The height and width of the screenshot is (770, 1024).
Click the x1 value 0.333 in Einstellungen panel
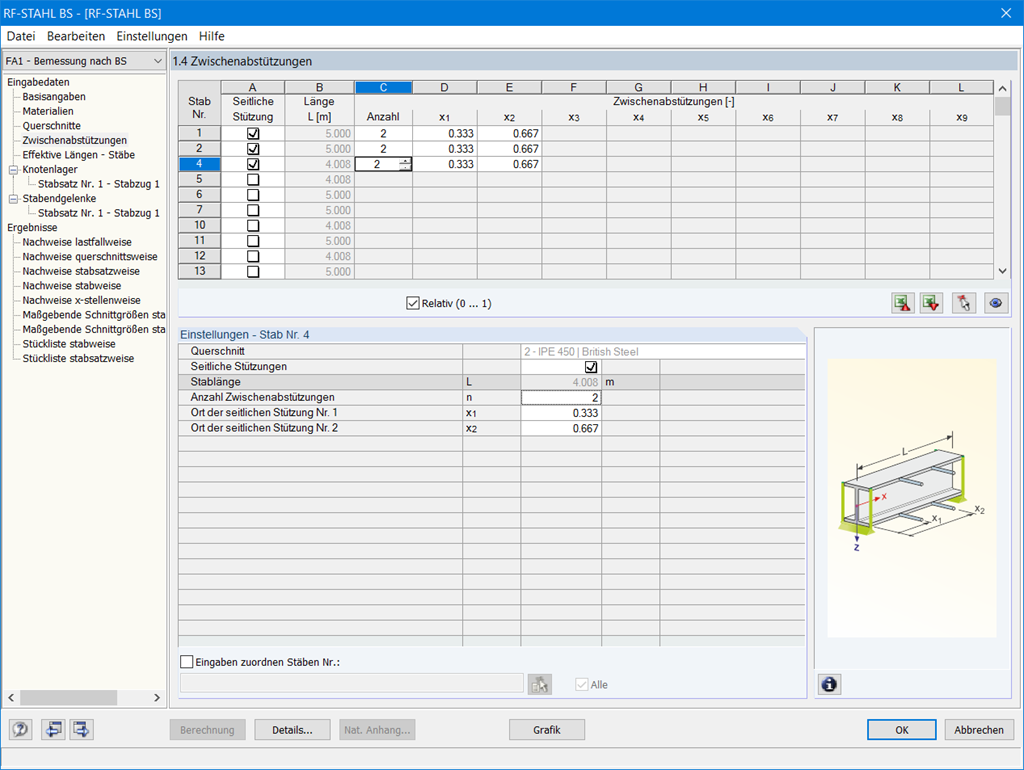[561, 413]
